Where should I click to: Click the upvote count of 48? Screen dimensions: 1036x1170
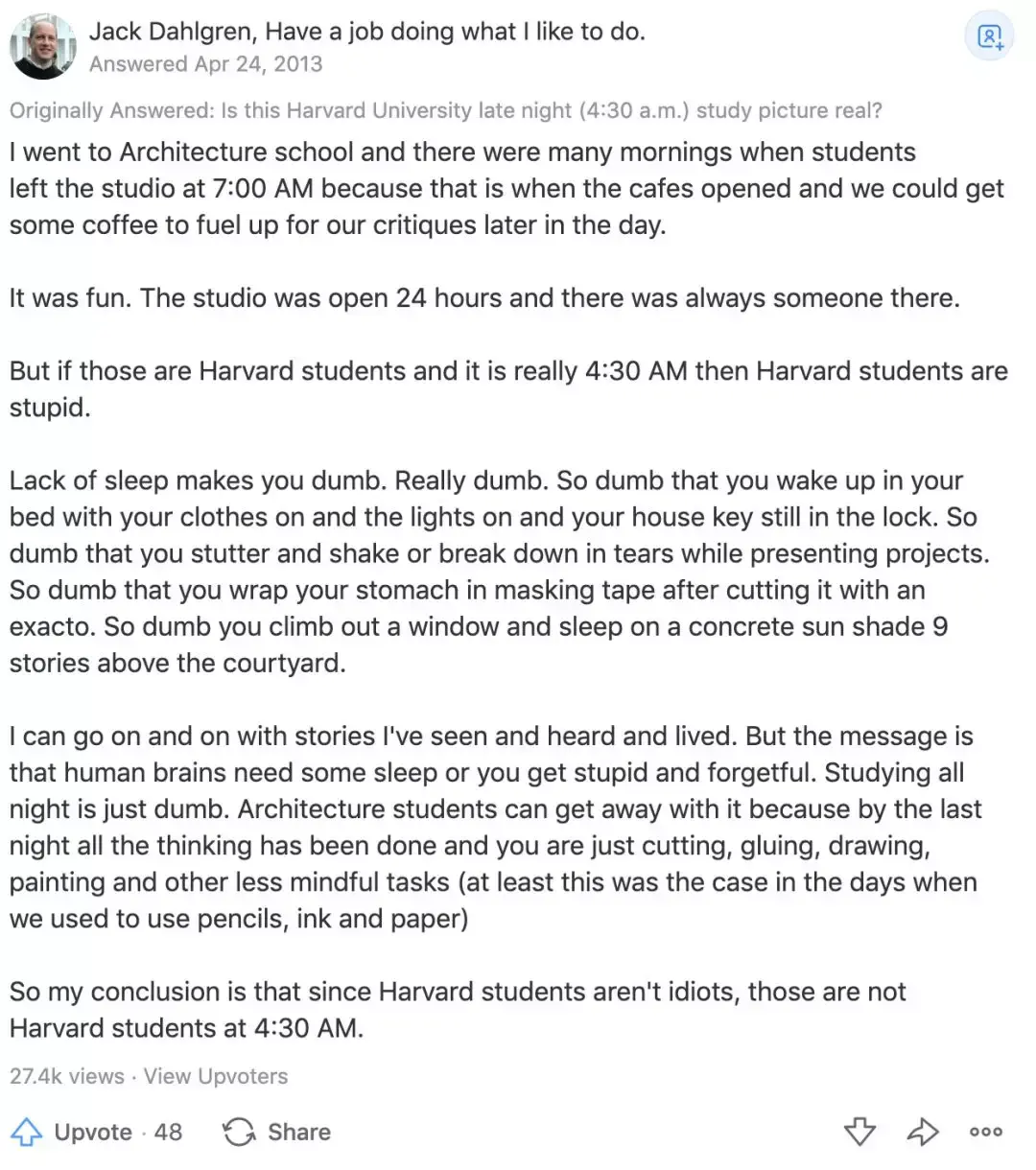(x=168, y=1132)
